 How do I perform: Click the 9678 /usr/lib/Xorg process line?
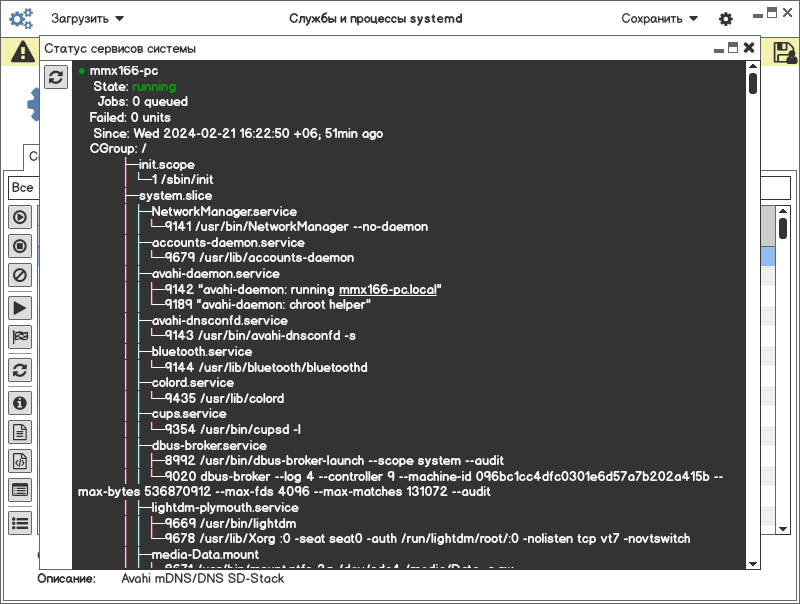427,539
